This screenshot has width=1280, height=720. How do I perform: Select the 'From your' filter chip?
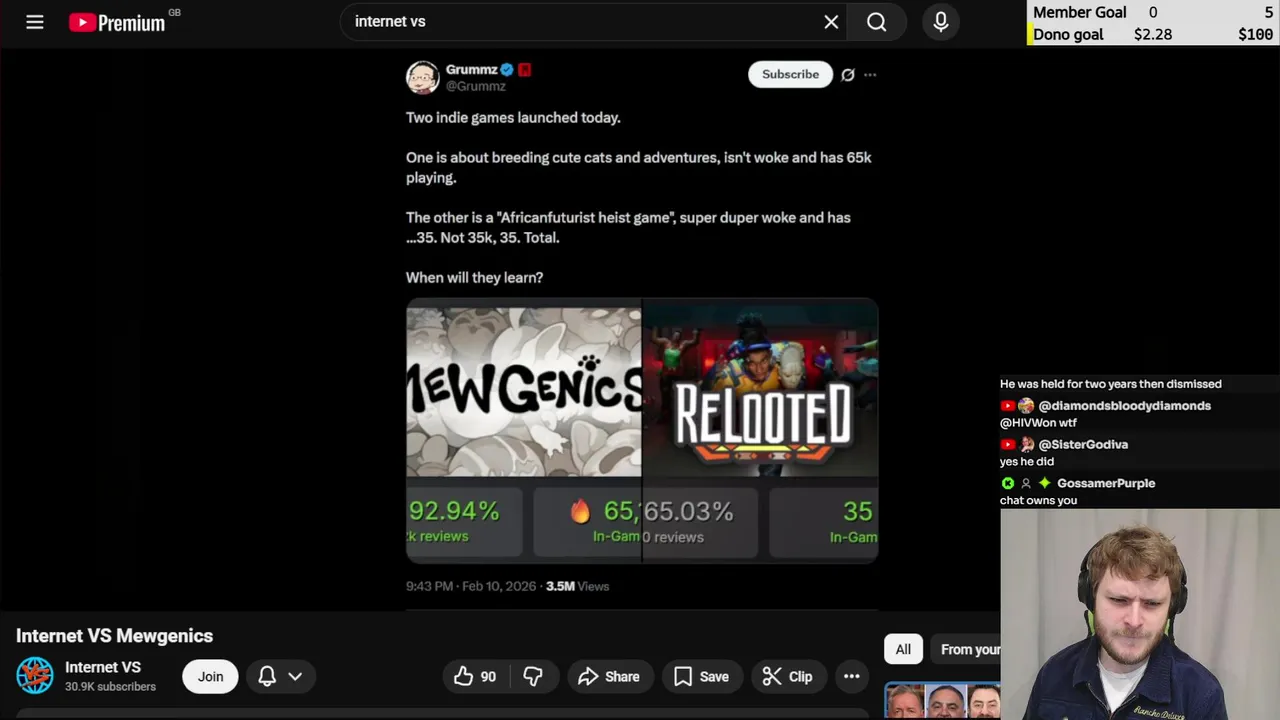[966, 649]
